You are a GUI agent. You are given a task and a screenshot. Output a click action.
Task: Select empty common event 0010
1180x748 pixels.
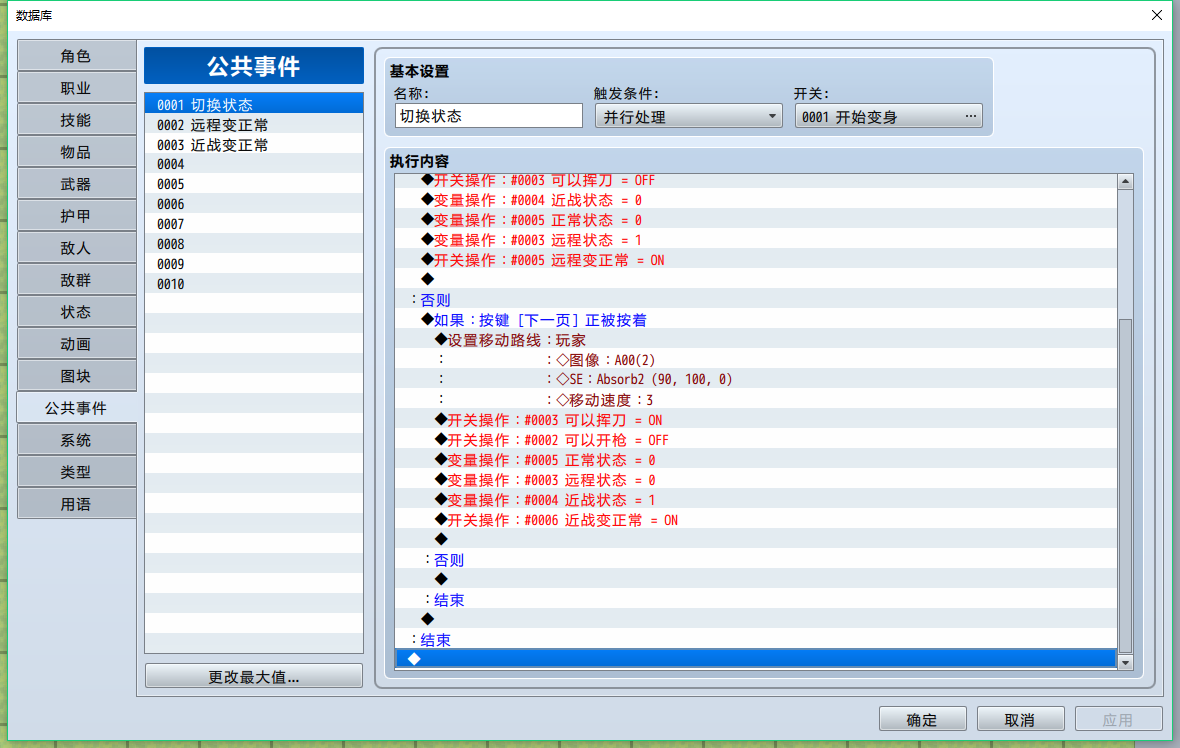pos(254,284)
